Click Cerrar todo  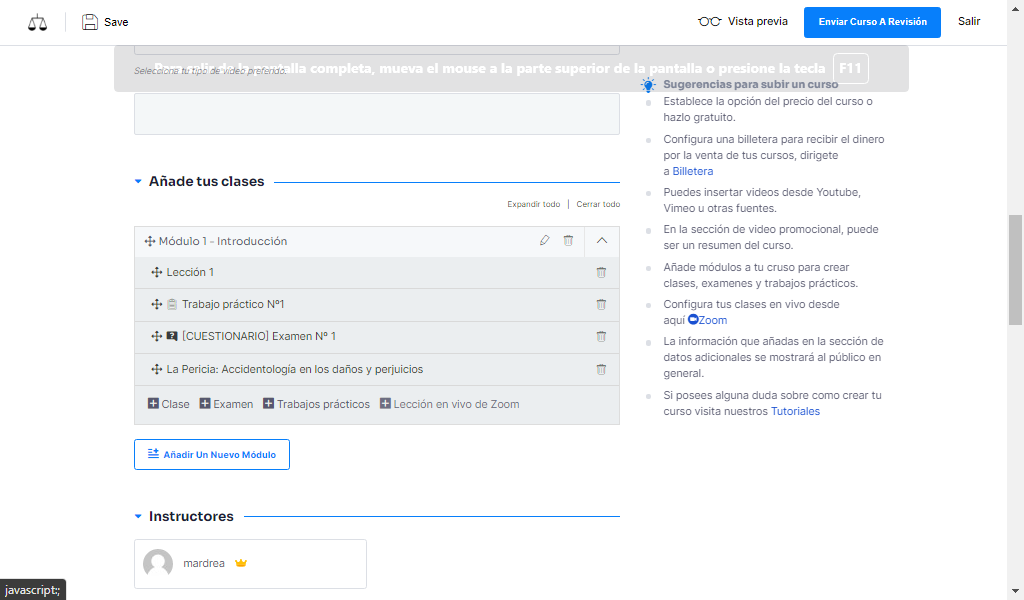pyautogui.click(x=598, y=204)
